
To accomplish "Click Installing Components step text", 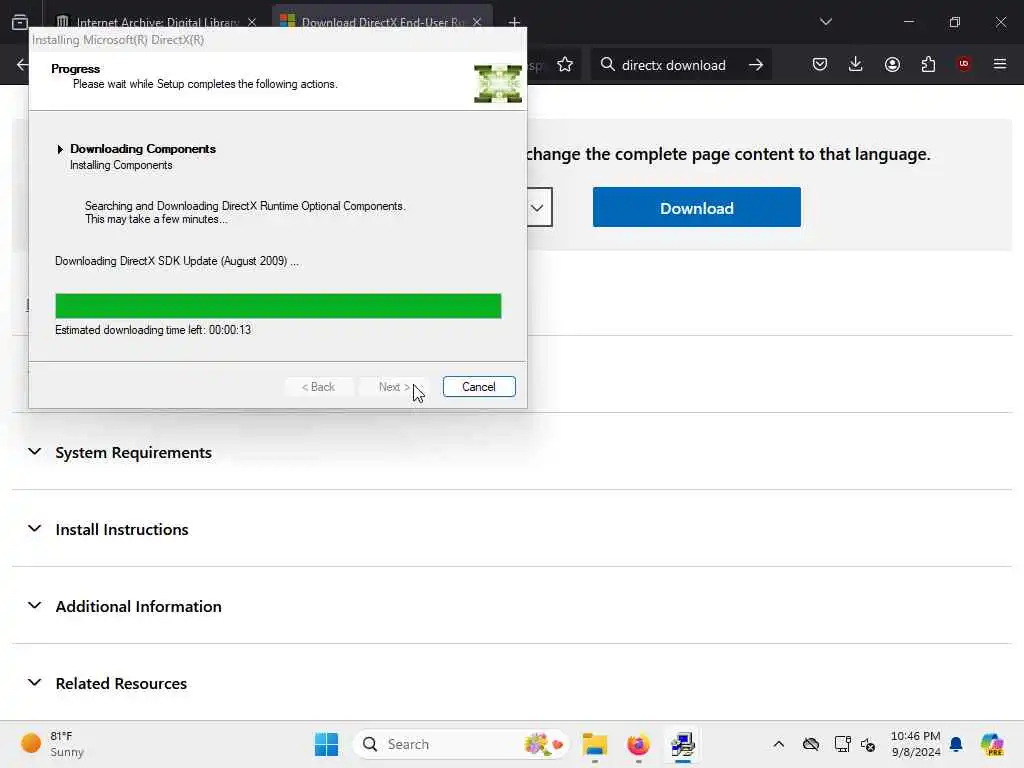I will pyautogui.click(x=121, y=165).
